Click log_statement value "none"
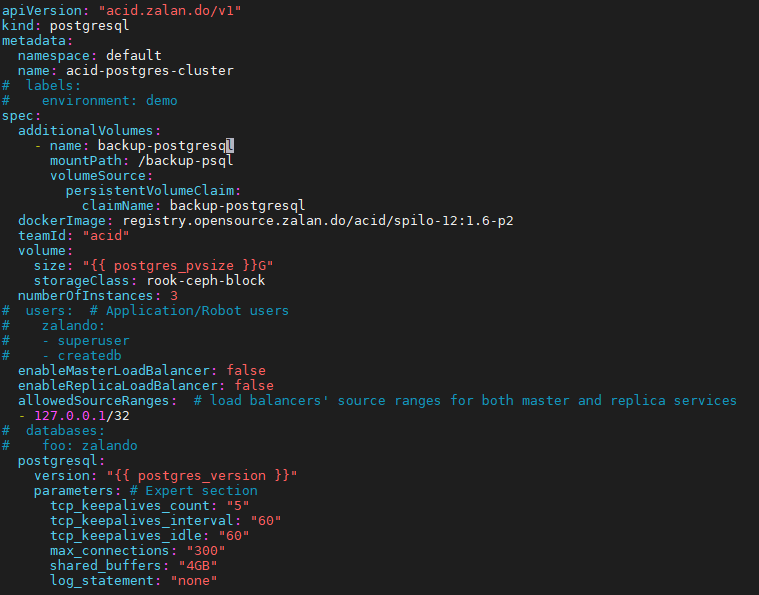 click(x=194, y=581)
